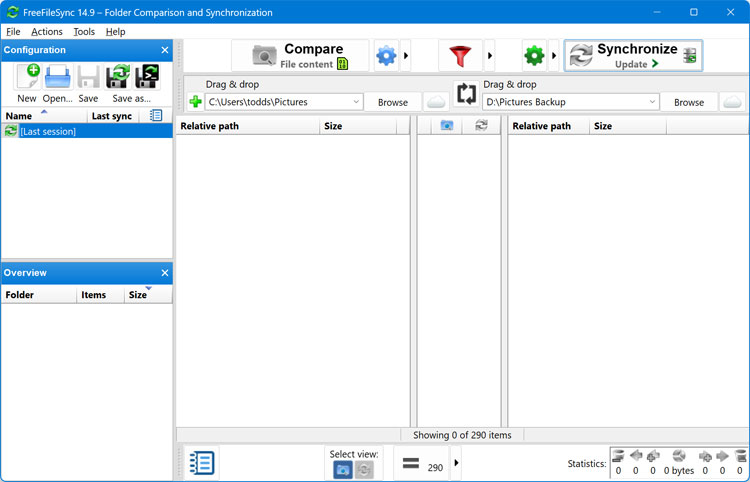Open the Actions menu
This screenshot has height=482, width=750.
point(47,32)
